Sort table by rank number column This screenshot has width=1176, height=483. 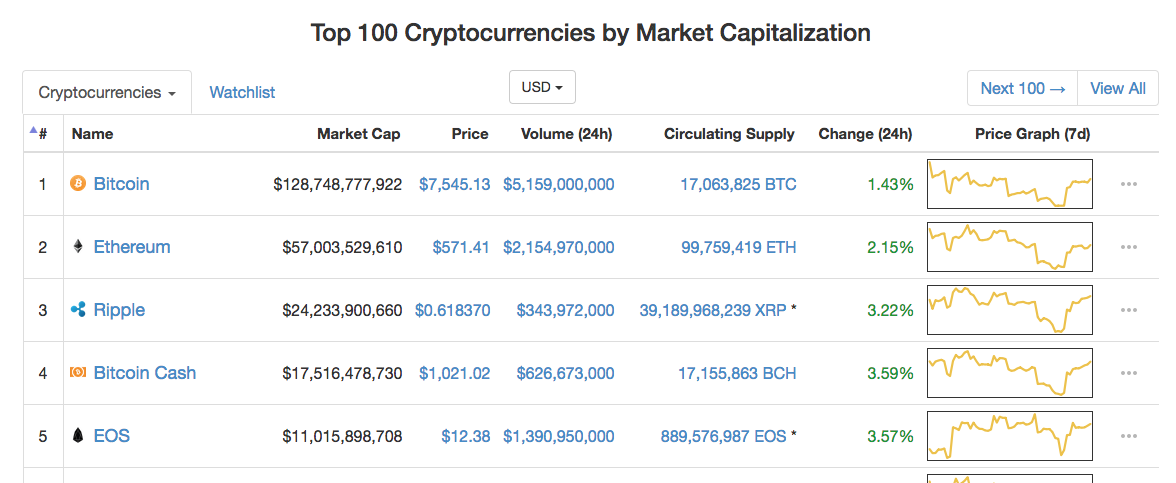click(x=39, y=134)
